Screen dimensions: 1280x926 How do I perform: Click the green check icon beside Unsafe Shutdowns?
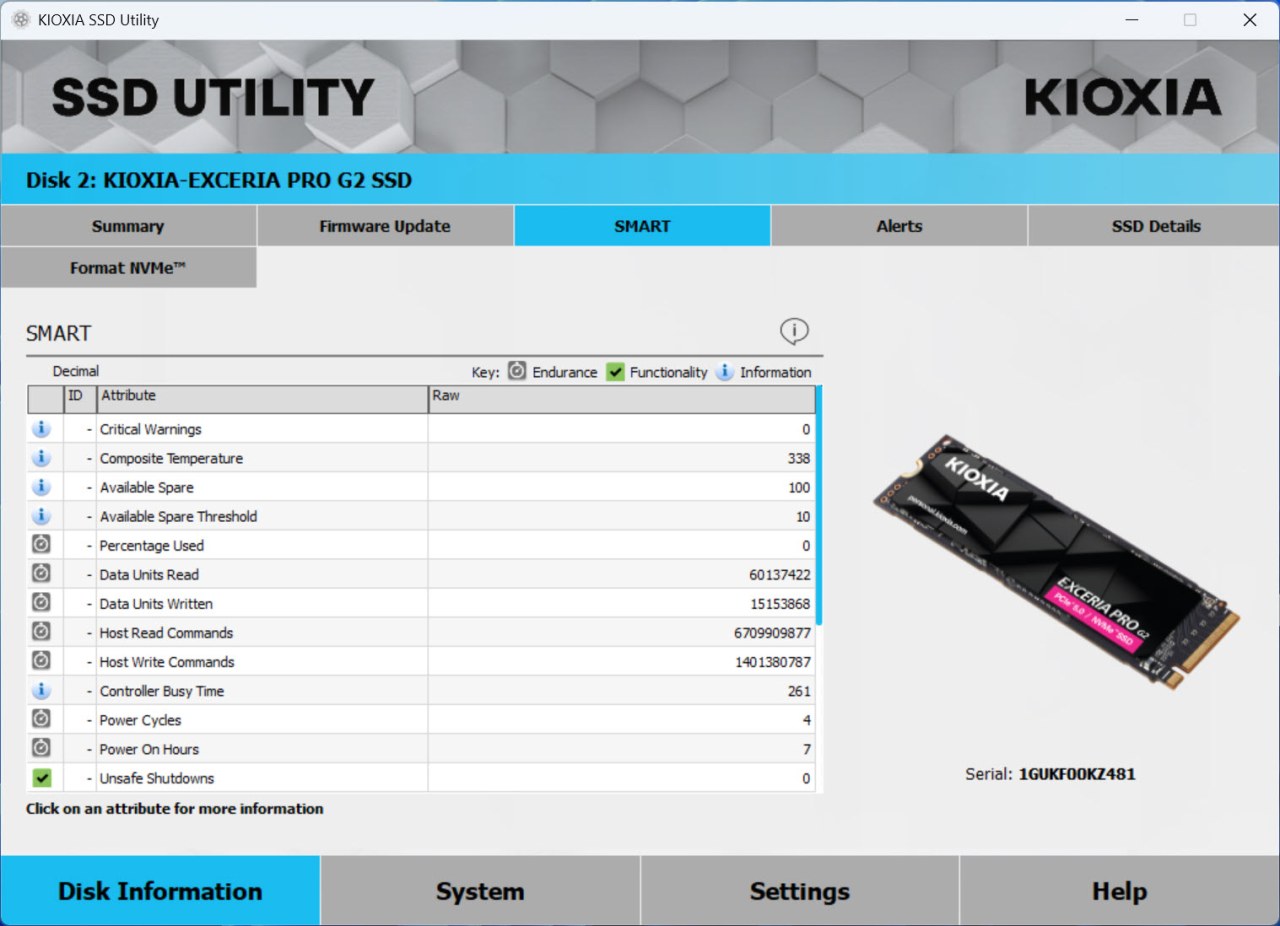(41, 777)
